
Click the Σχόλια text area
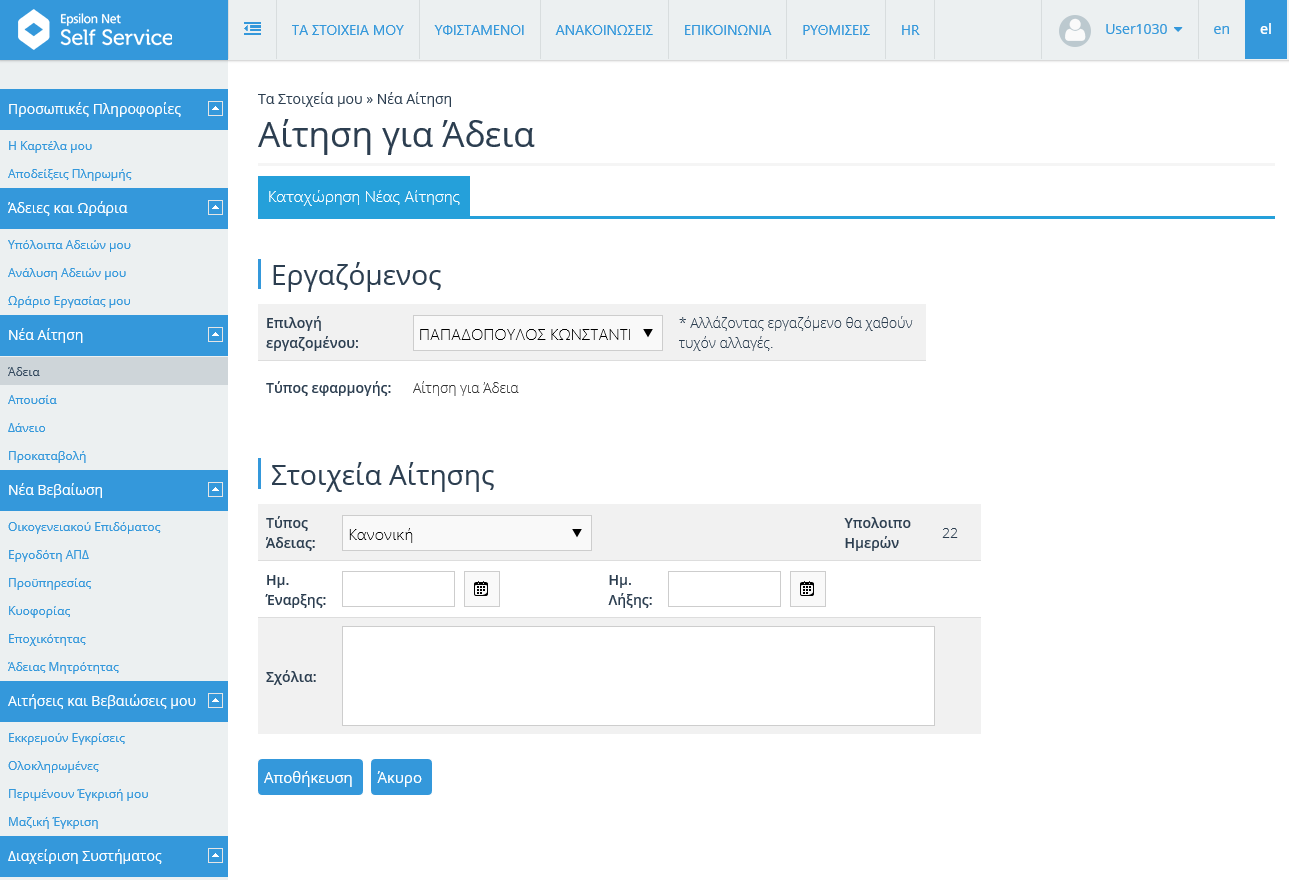click(638, 676)
